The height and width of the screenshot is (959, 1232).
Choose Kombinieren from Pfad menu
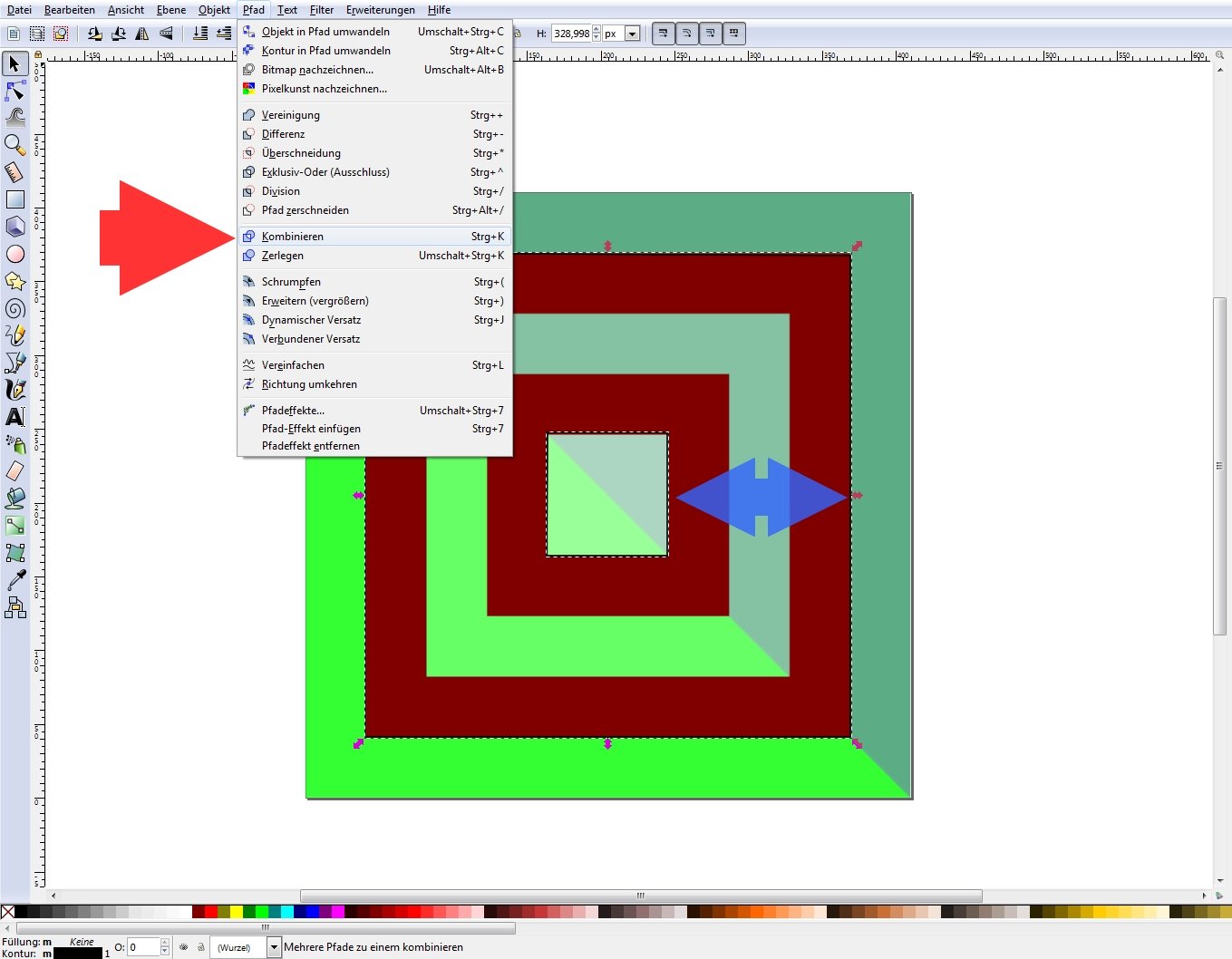(x=374, y=237)
